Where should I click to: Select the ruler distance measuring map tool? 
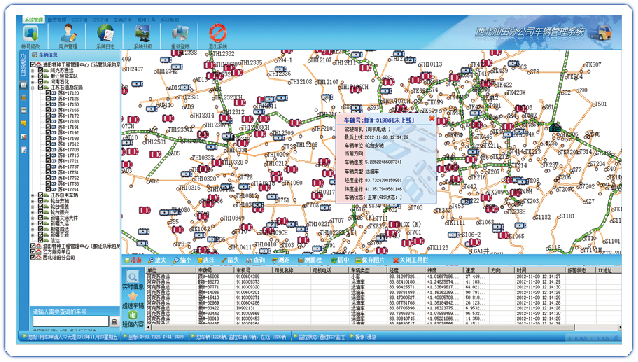281,260
